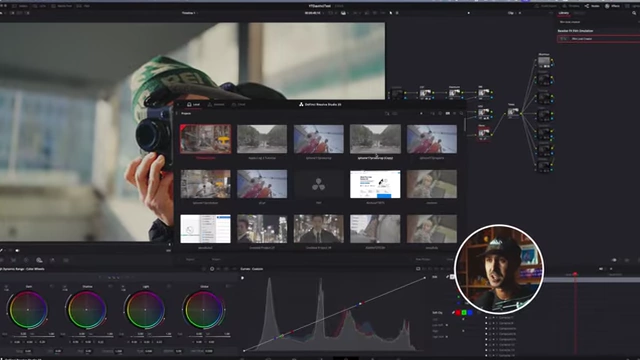Click the lower-left curve endpoint
This screenshot has height=360, width=640.
[x=244, y=351]
